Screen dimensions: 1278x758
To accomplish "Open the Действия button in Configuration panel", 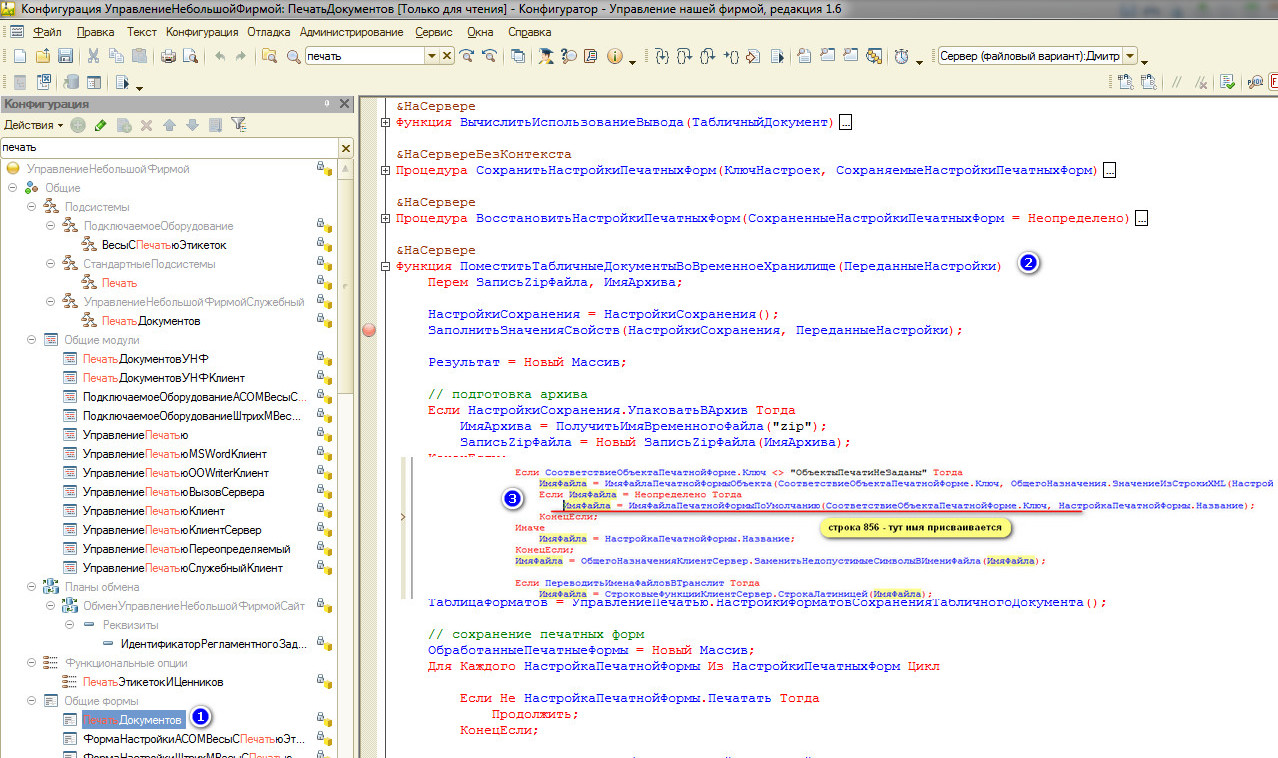I will pos(33,125).
